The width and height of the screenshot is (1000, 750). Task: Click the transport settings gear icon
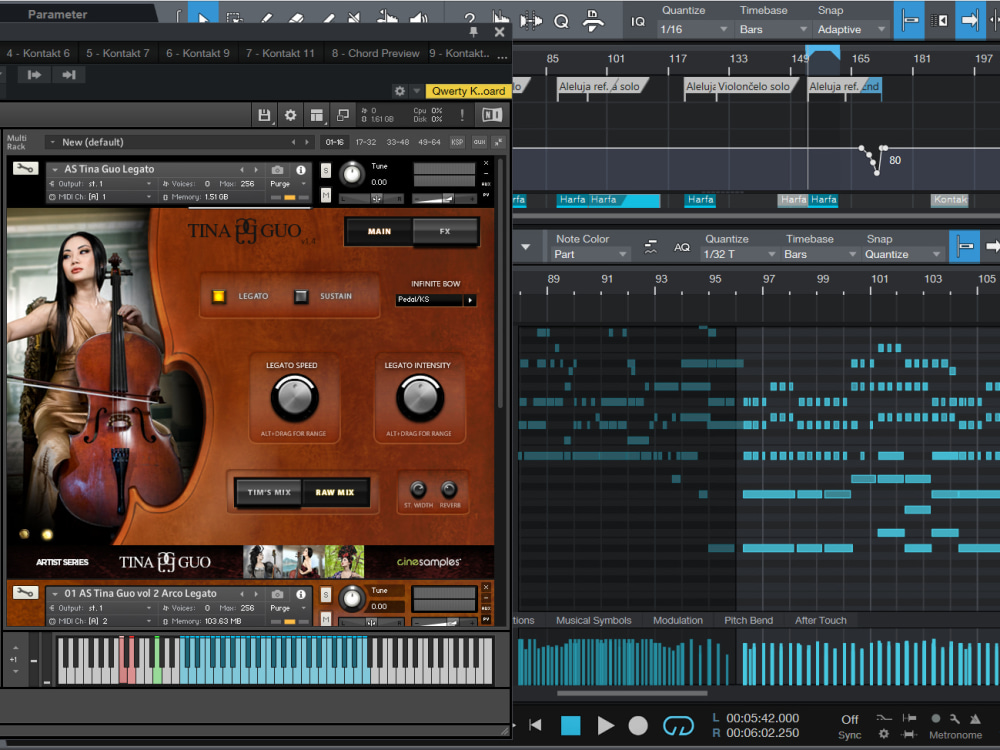coord(883,734)
